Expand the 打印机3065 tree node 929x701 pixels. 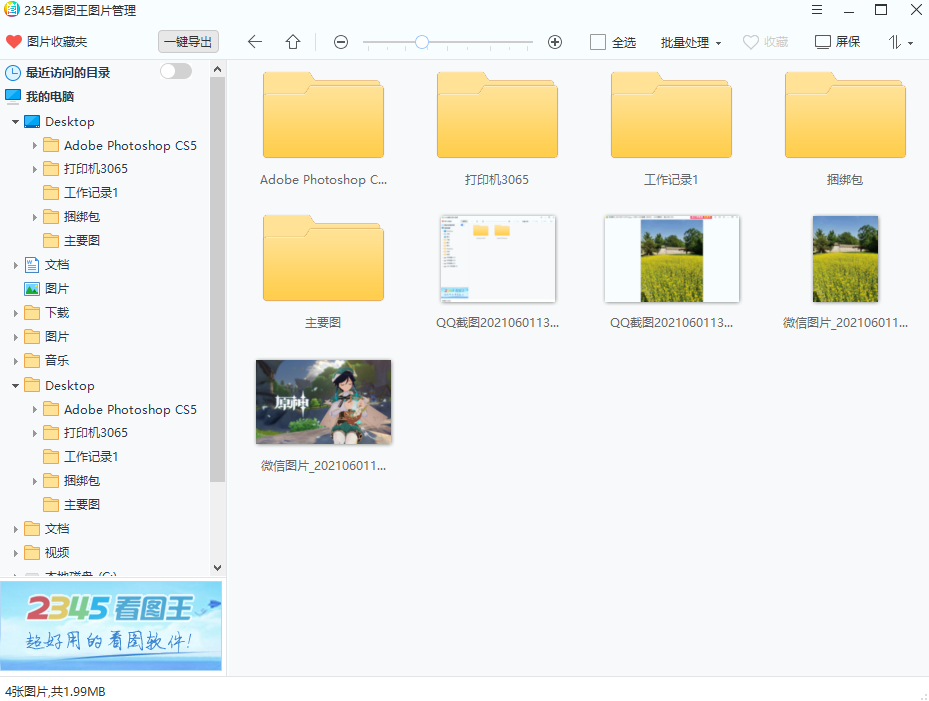(x=35, y=169)
